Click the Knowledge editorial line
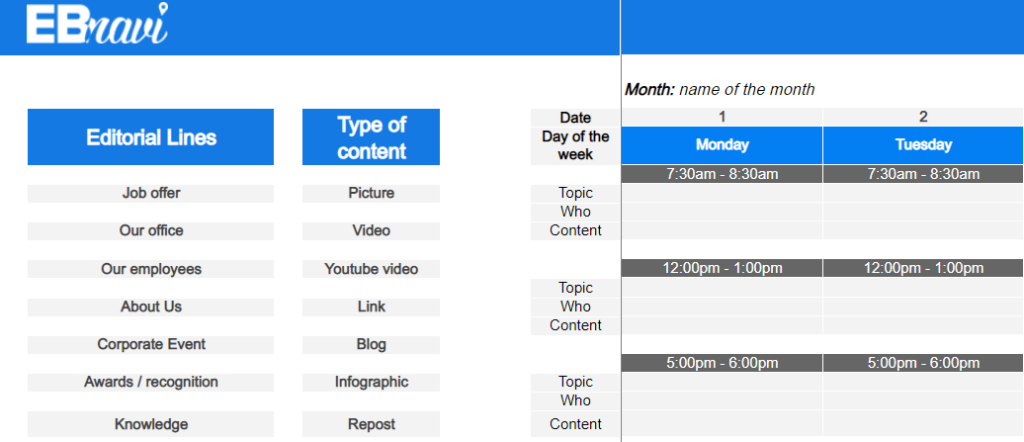 (x=150, y=424)
